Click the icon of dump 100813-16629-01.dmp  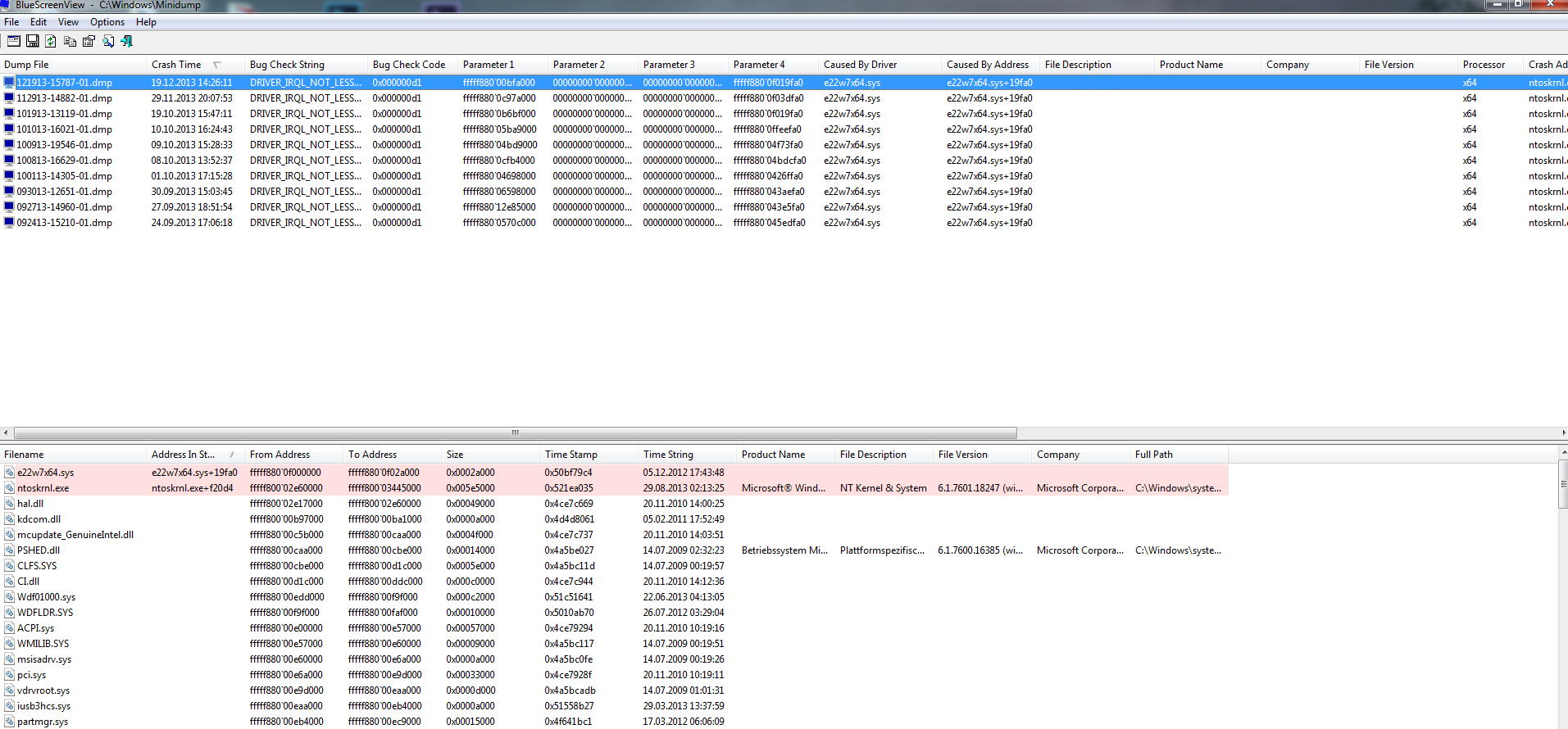click(9, 161)
